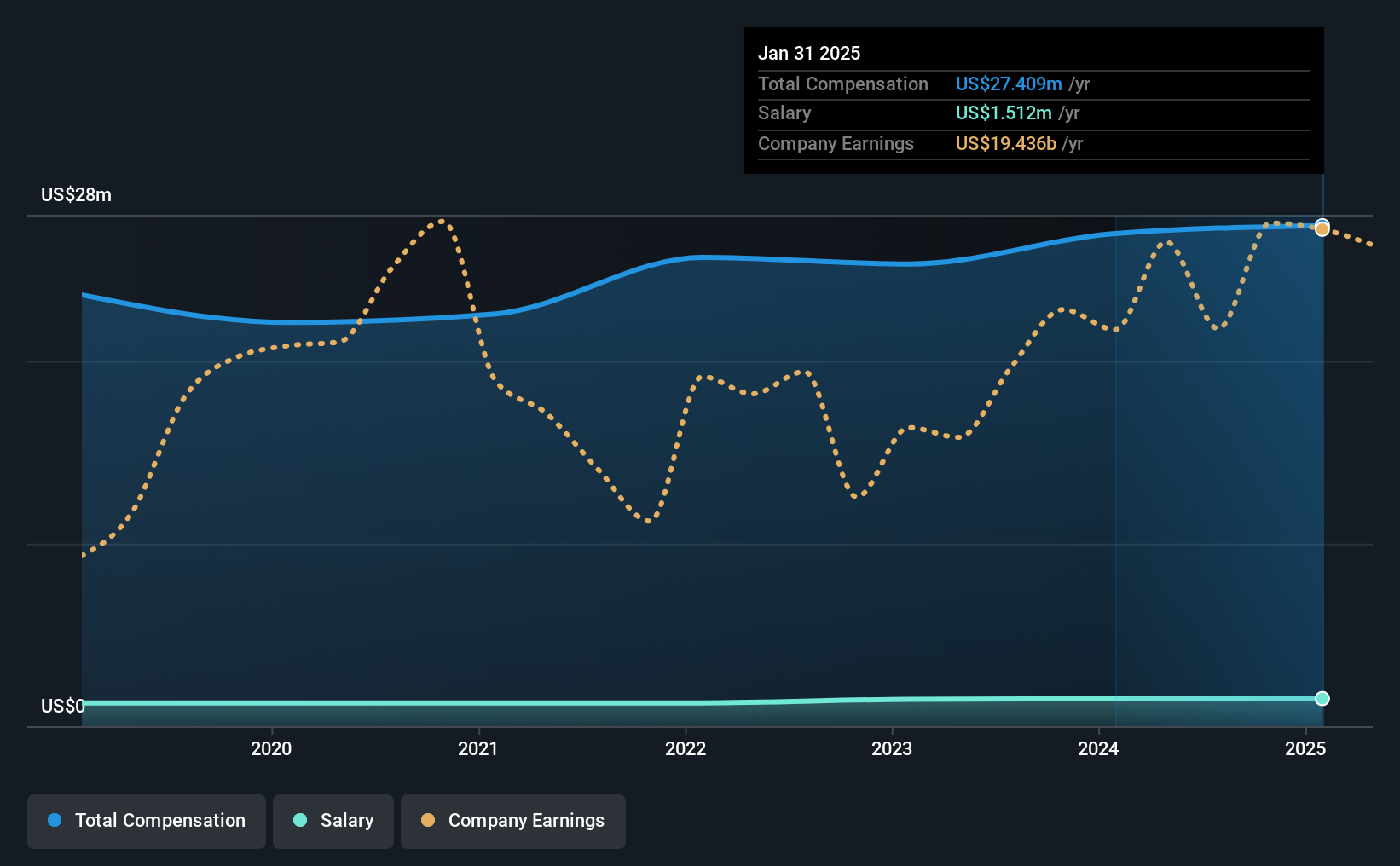Viewport: 1400px width, 866px height.
Task: Click the Salary label in tooltip
Action: point(784,113)
